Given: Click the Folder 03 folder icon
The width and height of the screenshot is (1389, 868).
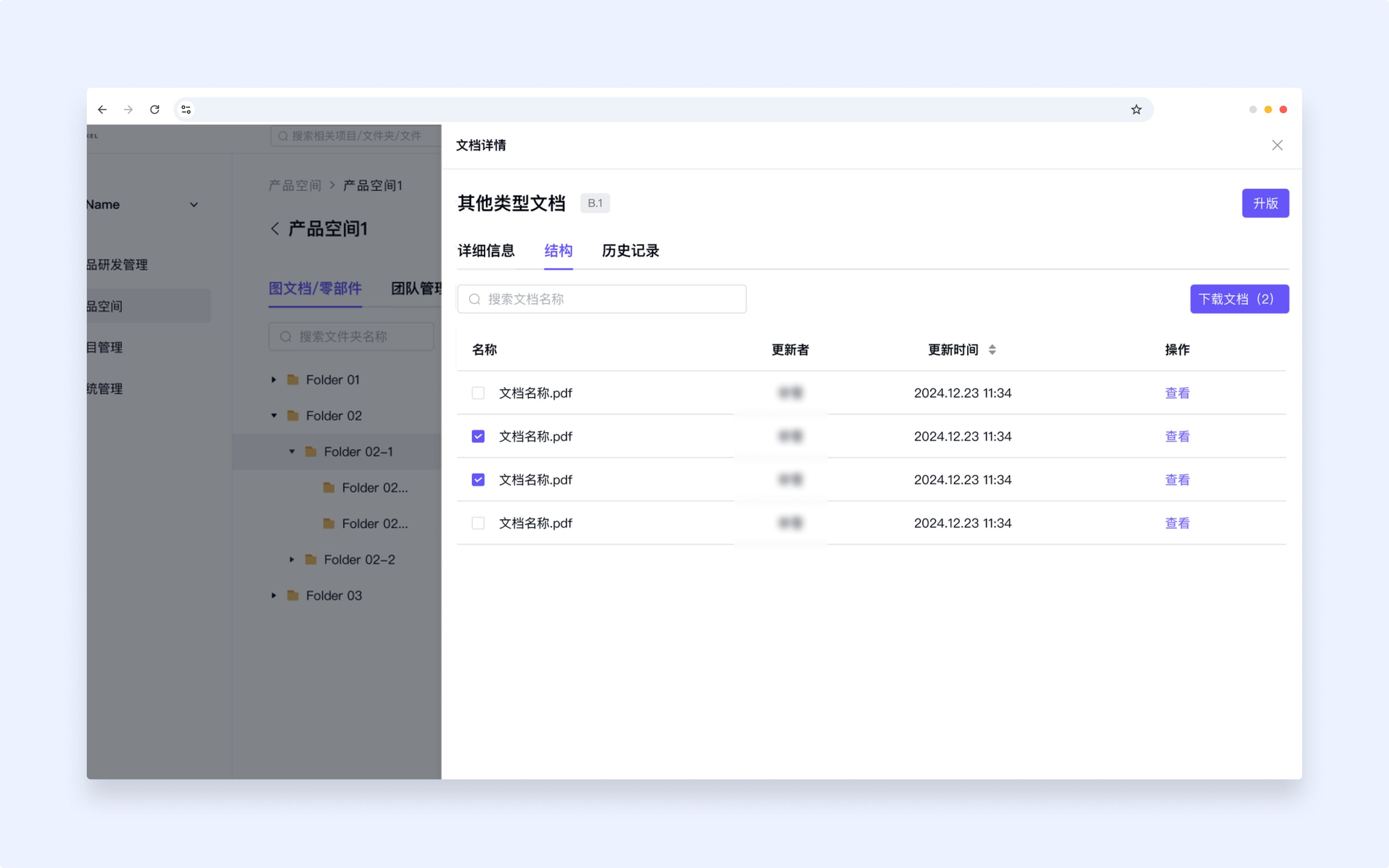Looking at the screenshot, I should pos(293,595).
